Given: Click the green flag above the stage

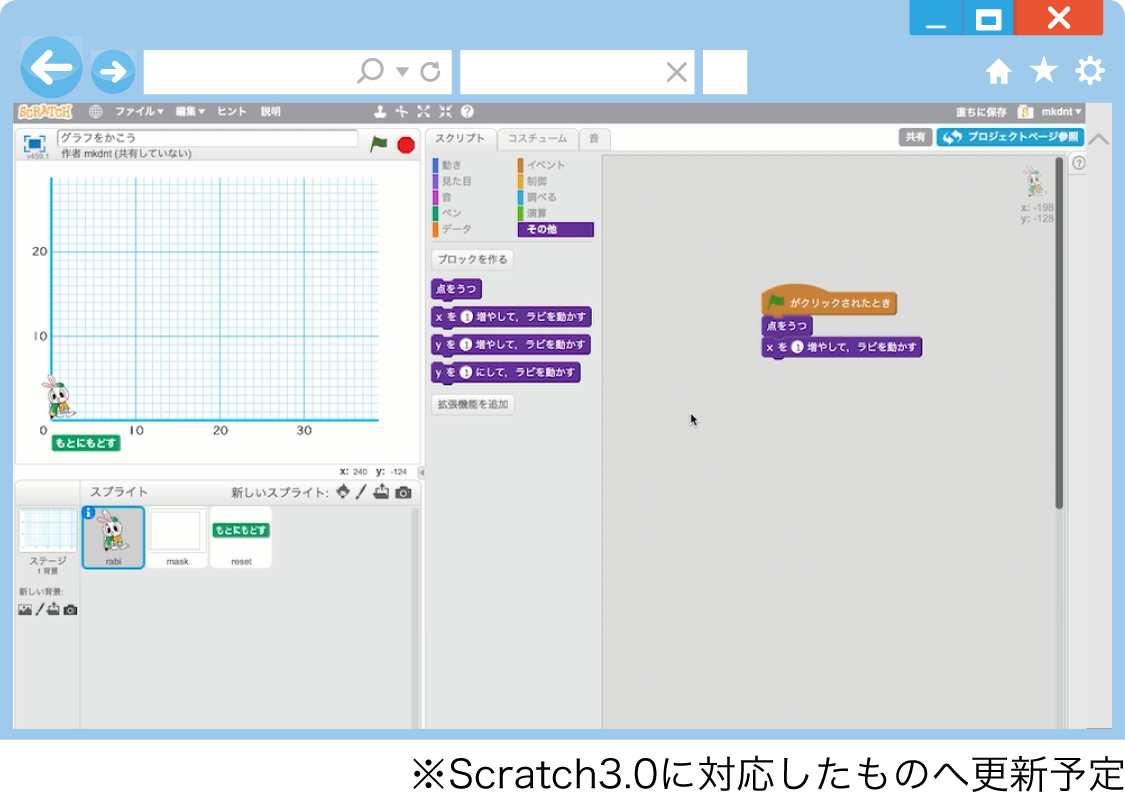Looking at the screenshot, I should point(379,144).
